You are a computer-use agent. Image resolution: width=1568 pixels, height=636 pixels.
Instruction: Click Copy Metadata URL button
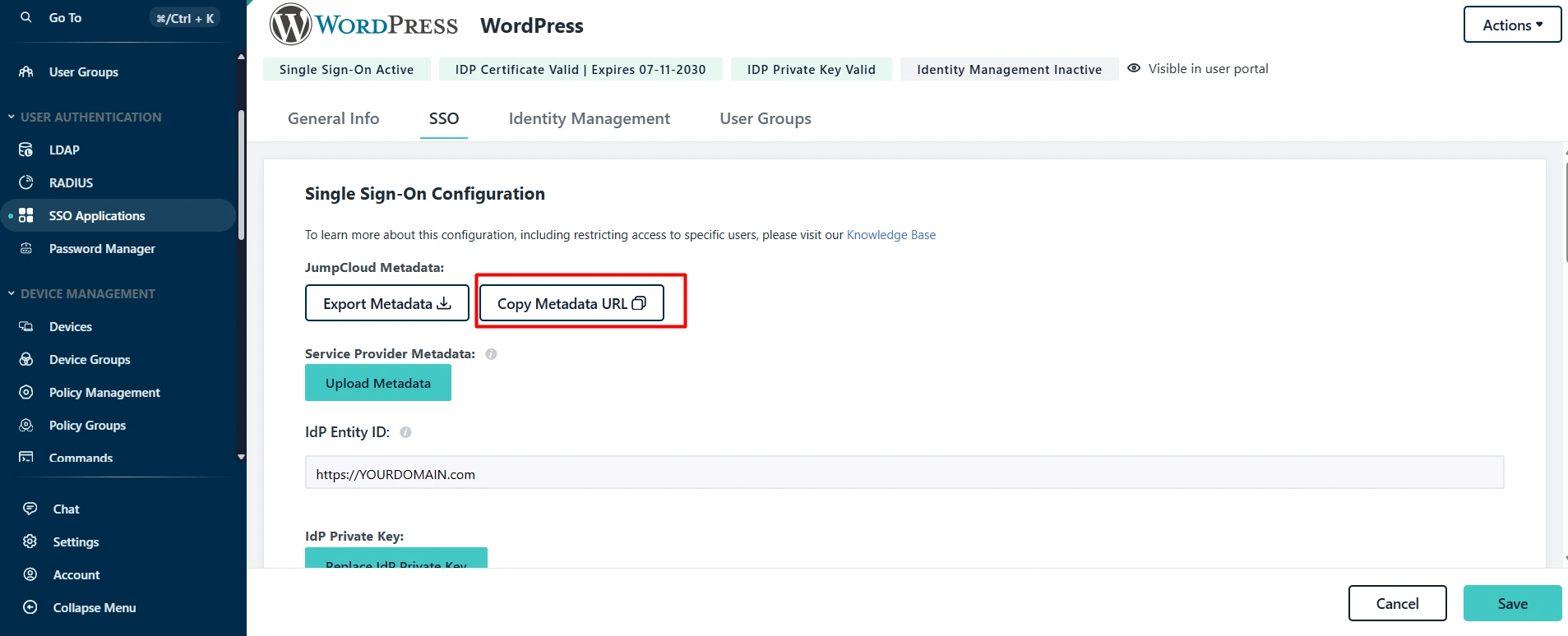pos(571,303)
